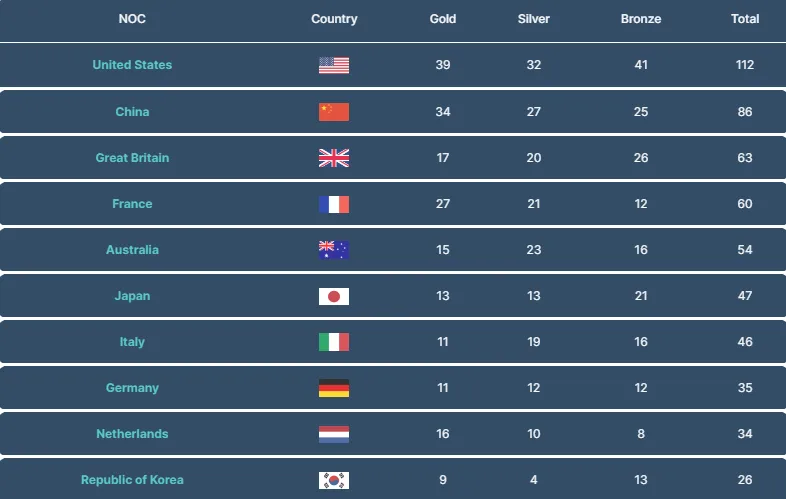Sort by the Total column header
The height and width of the screenshot is (499, 786).
click(745, 19)
